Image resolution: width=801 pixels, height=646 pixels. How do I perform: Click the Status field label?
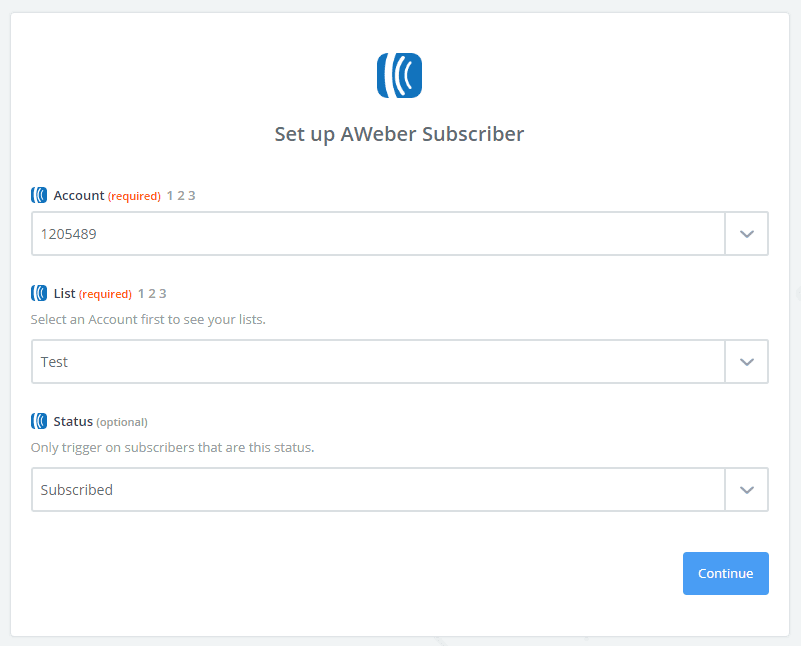(x=72, y=422)
